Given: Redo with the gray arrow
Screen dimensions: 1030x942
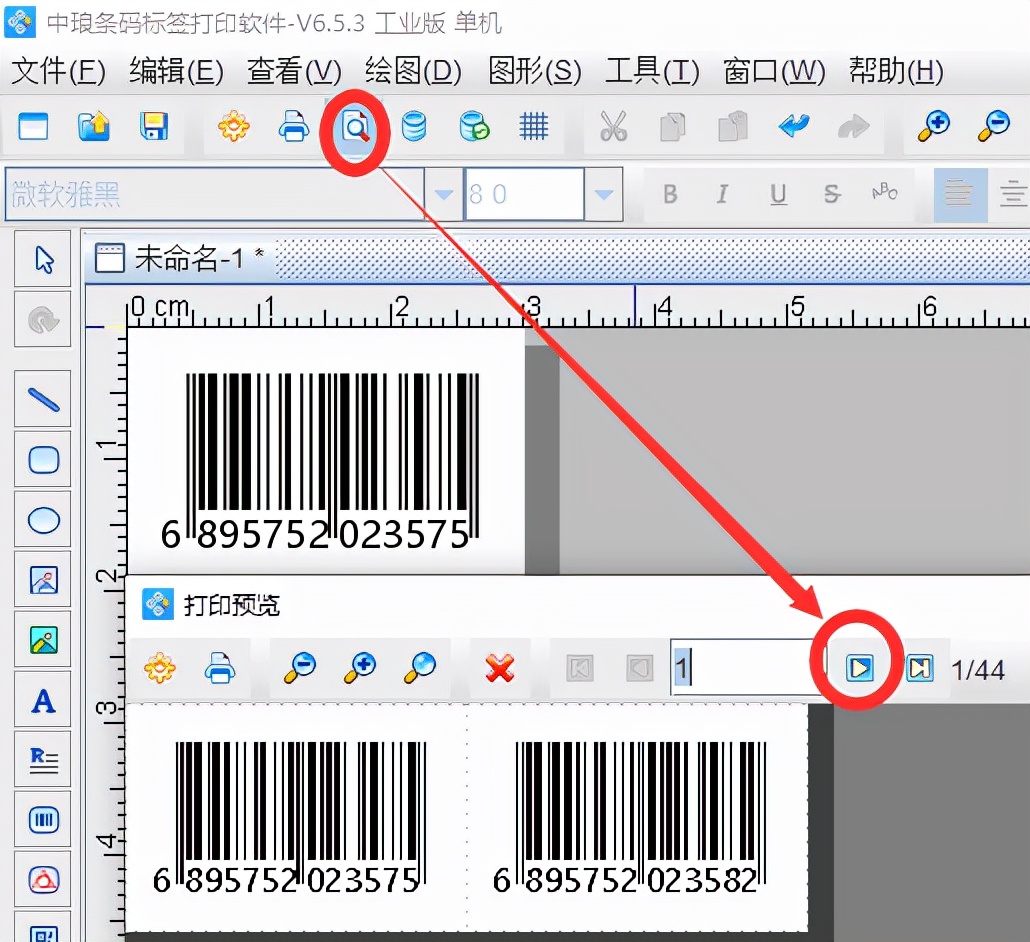Looking at the screenshot, I should [x=854, y=125].
